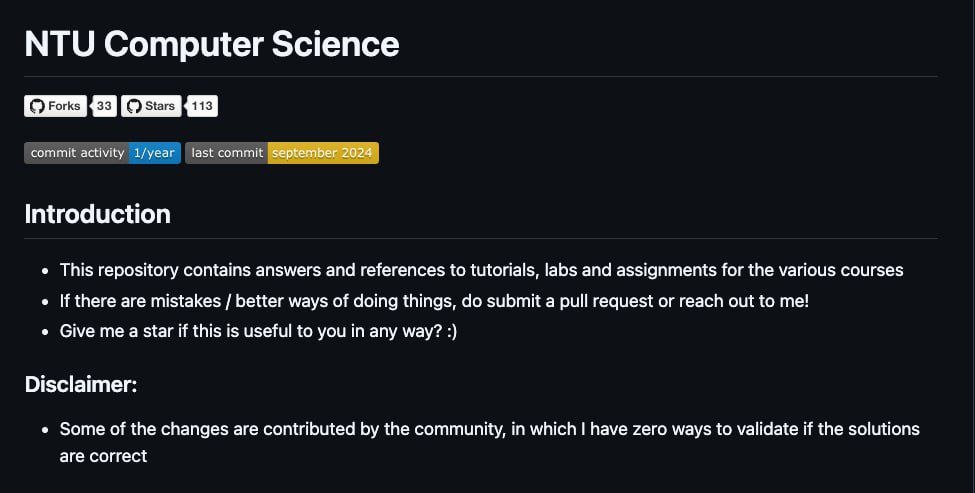975x493 pixels.
Task: Click the stars count 113
Action: click(x=202, y=106)
